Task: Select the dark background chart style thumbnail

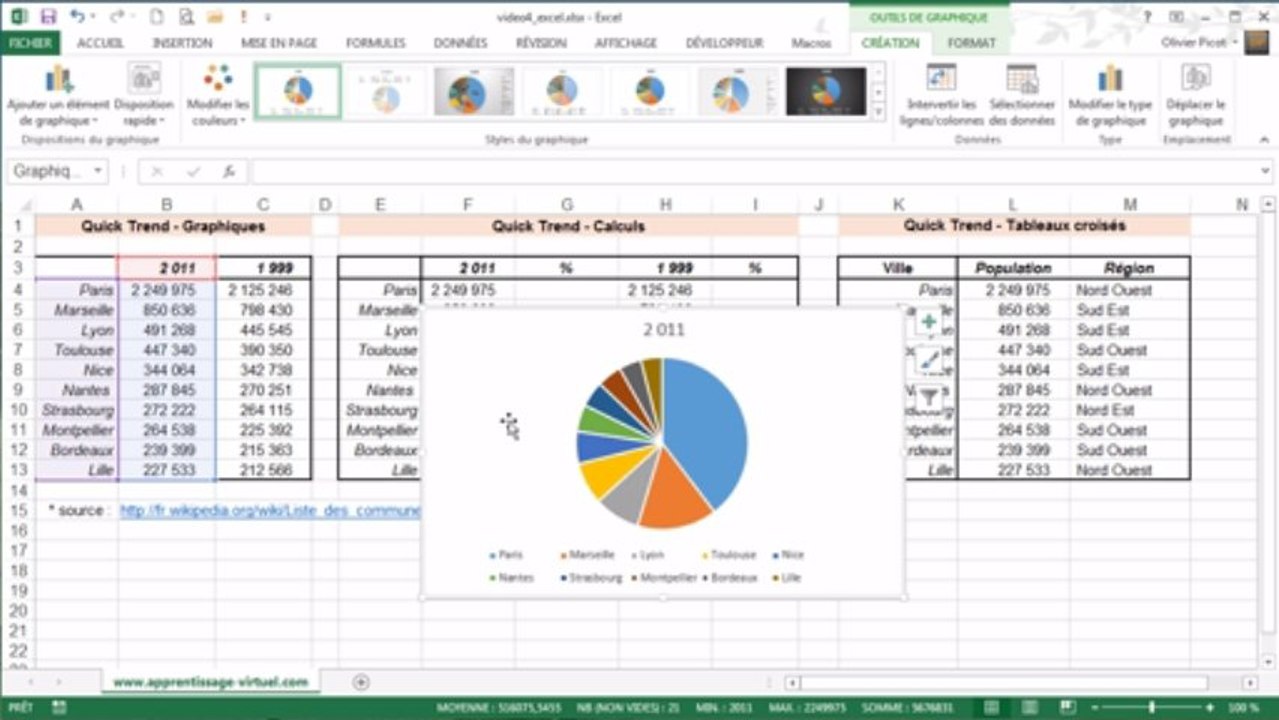Action: pyautogui.click(x=826, y=92)
